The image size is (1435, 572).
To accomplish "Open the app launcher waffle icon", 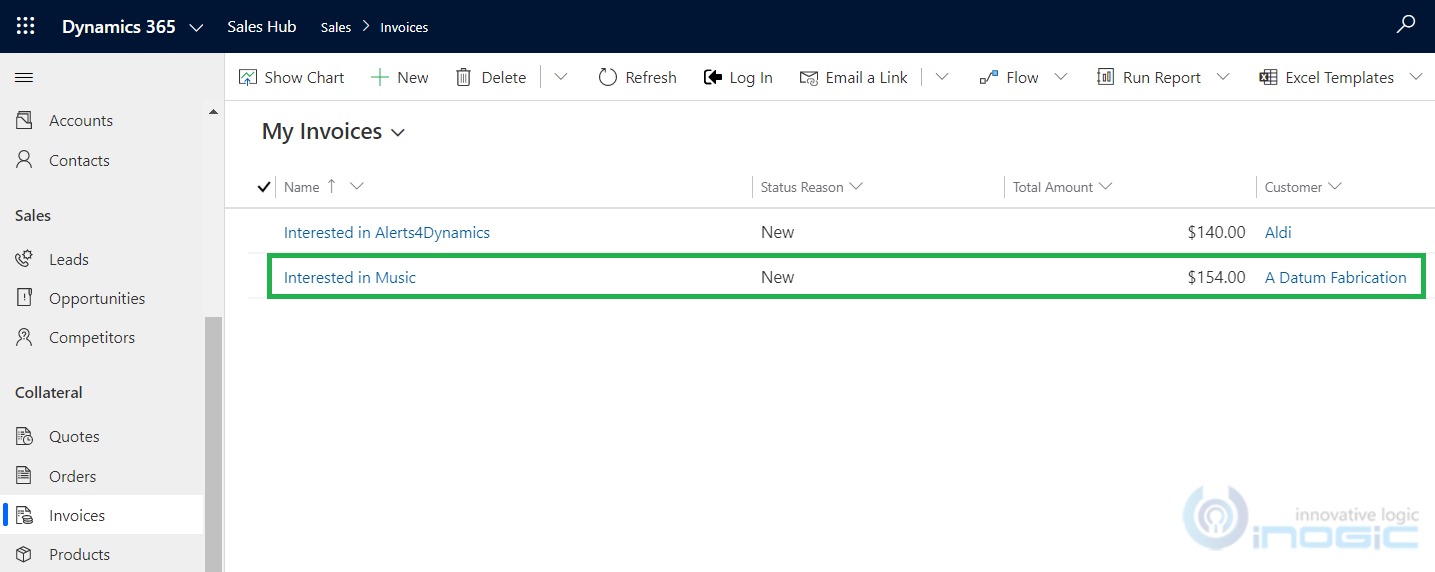I will 25,26.
